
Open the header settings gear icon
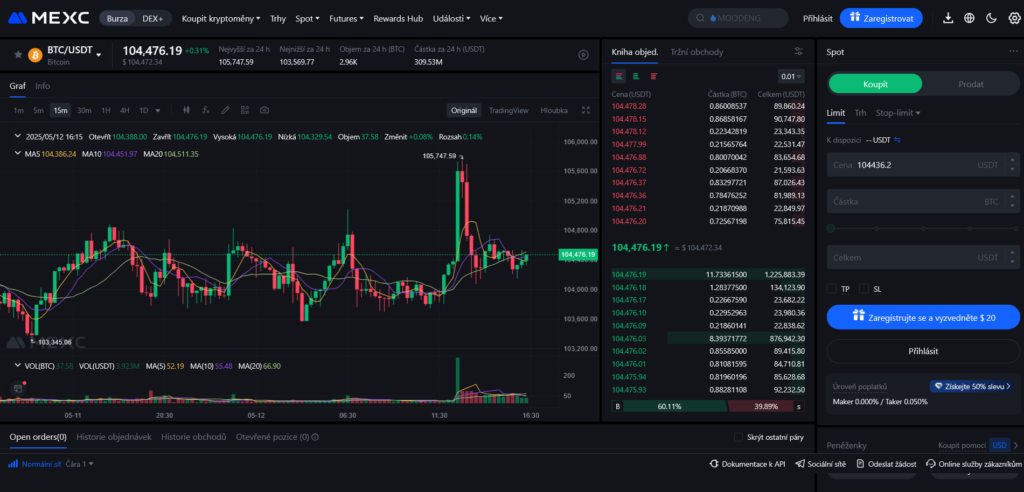[x=1014, y=18]
